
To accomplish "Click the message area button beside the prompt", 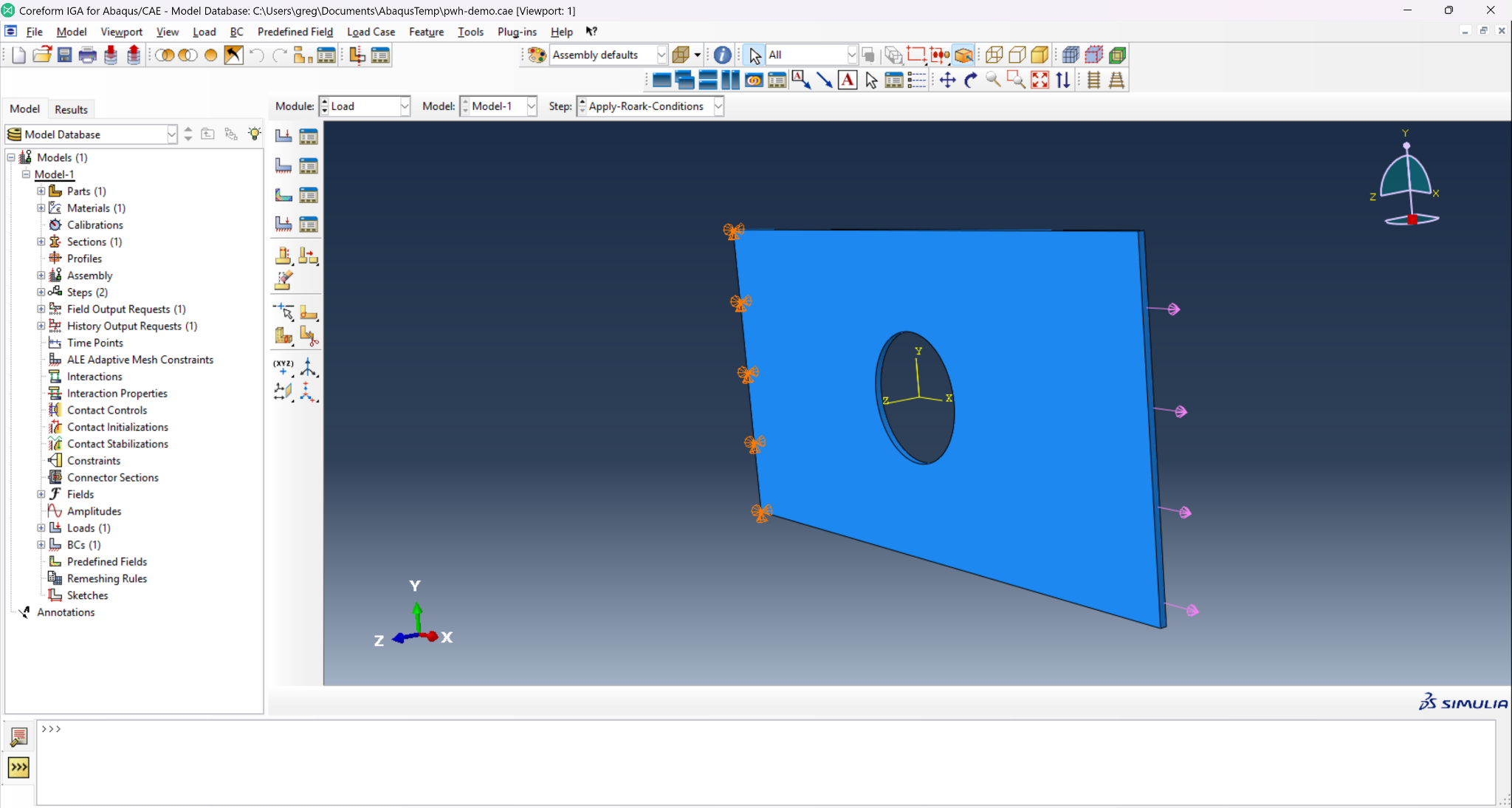I will 18,736.
